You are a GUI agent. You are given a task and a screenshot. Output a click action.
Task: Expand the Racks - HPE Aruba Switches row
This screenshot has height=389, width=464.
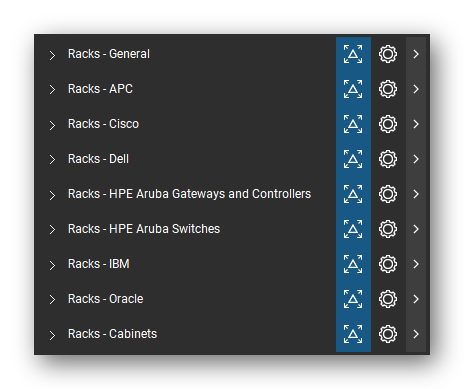pyautogui.click(x=52, y=230)
